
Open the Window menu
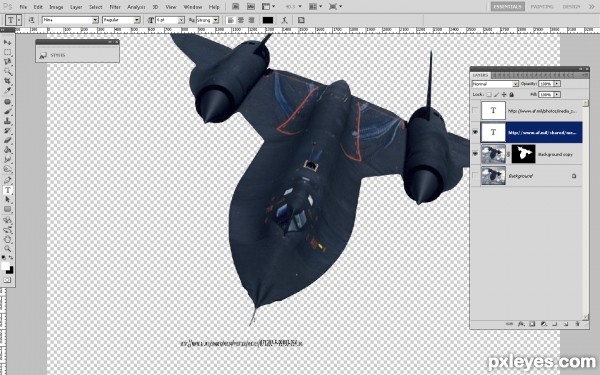(192, 7)
